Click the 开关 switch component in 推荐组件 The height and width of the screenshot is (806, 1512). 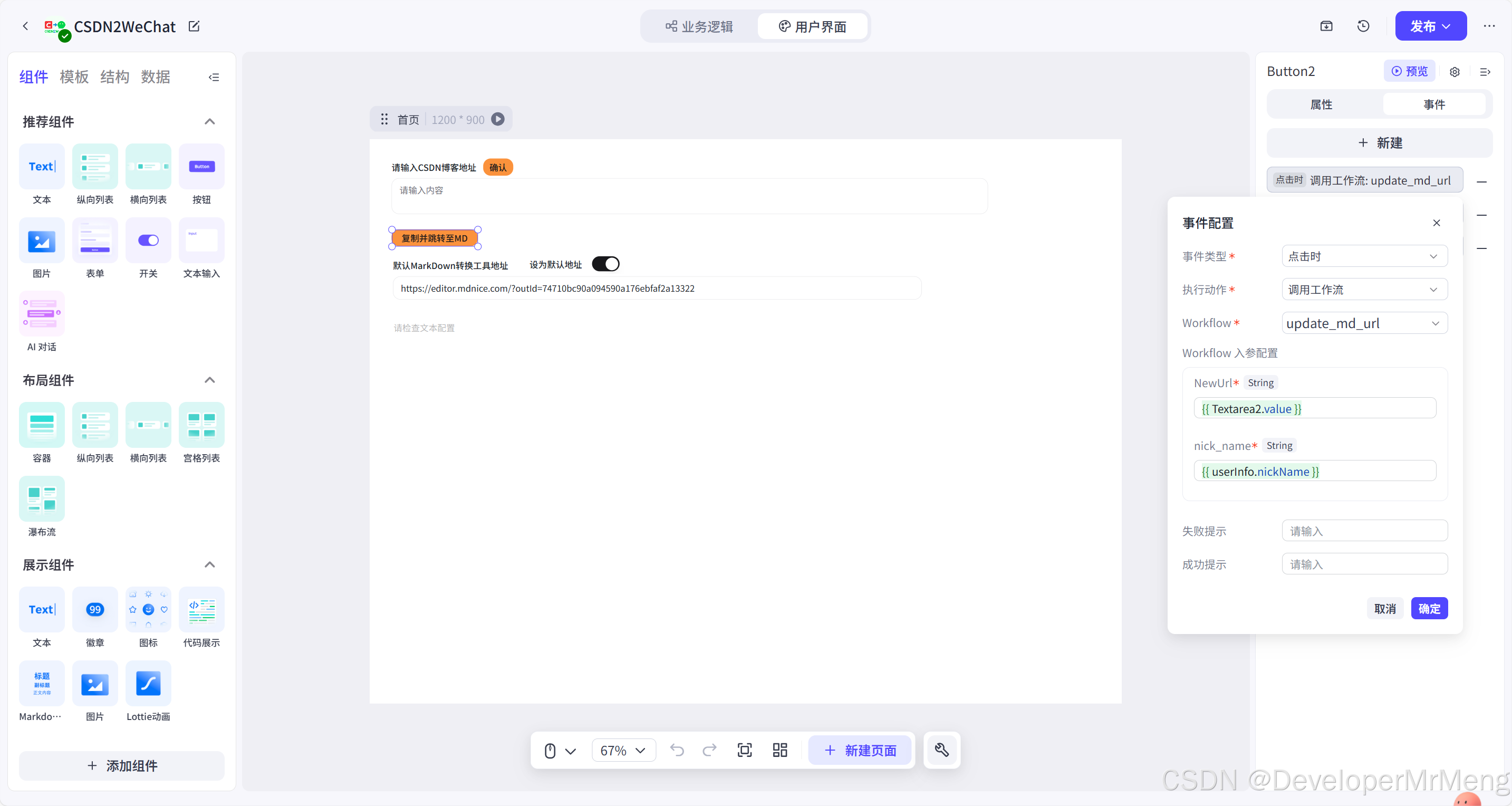click(x=148, y=241)
